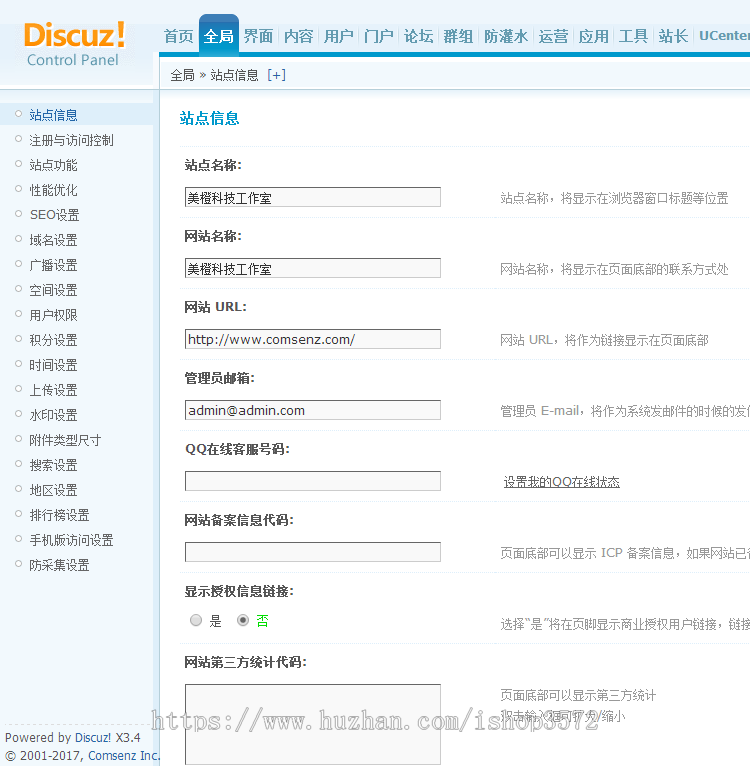Viewport: 750px width, 766px height.
Task: Select the 全局 tab
Action: (x=218, y=36)
